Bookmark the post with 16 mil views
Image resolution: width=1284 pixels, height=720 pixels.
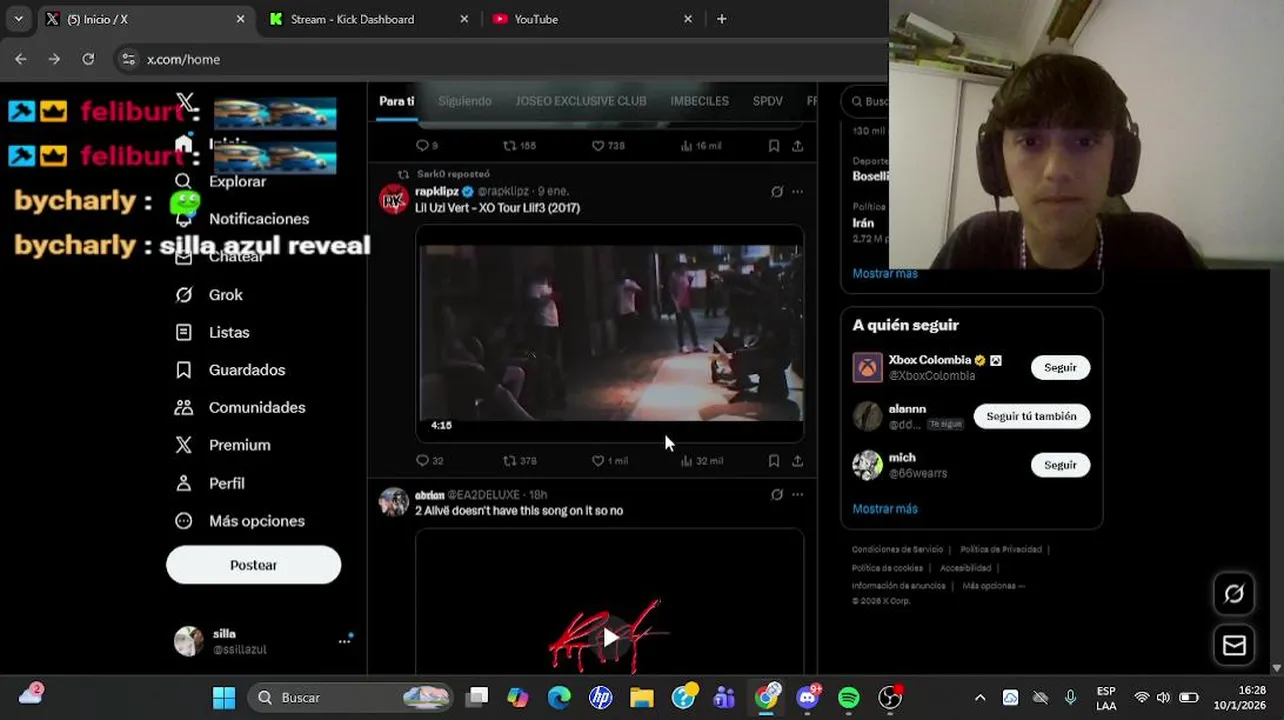pyautogui.click(x=774, y=146)
